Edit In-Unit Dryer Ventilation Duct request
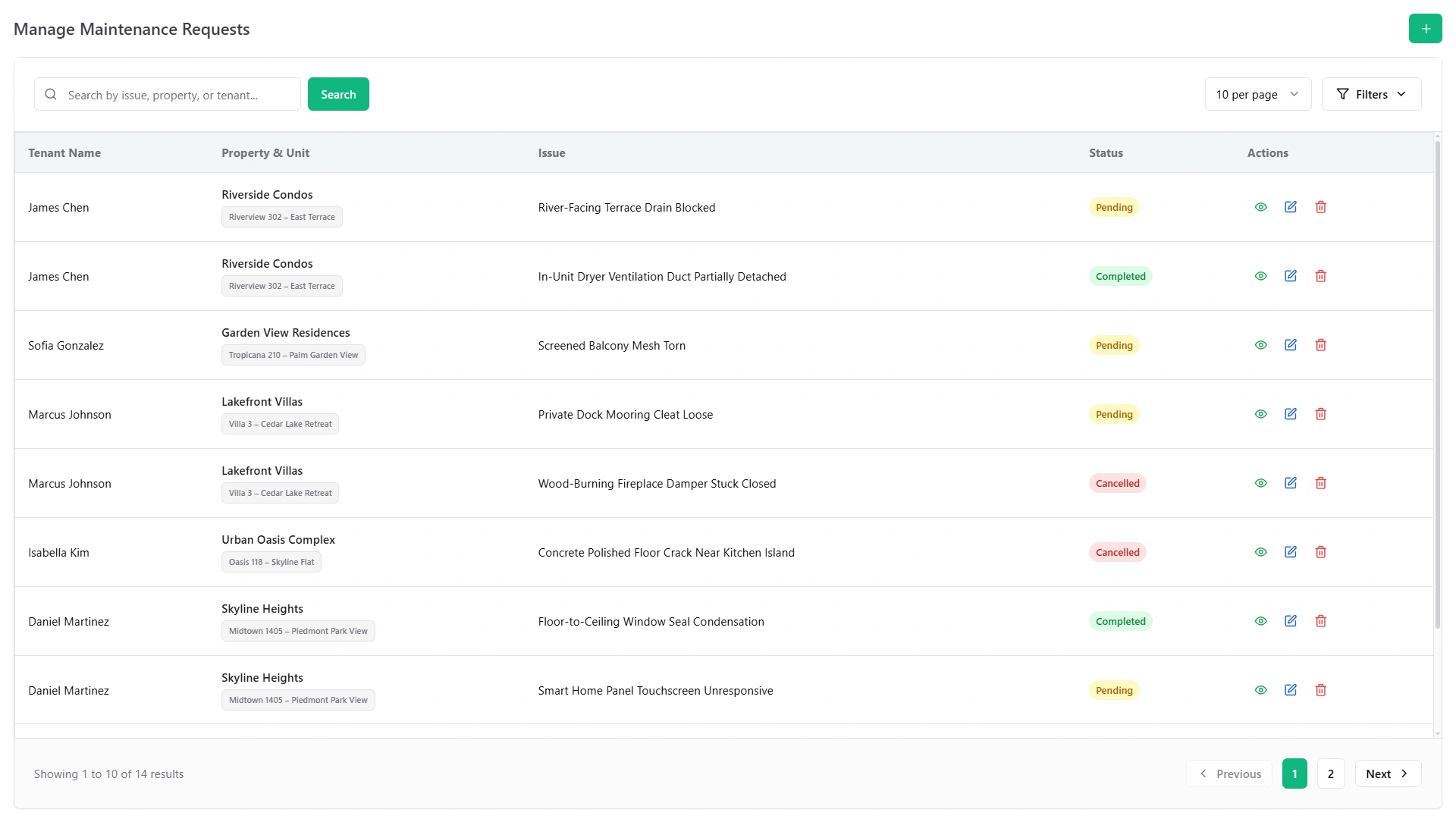 (1291, 276)
